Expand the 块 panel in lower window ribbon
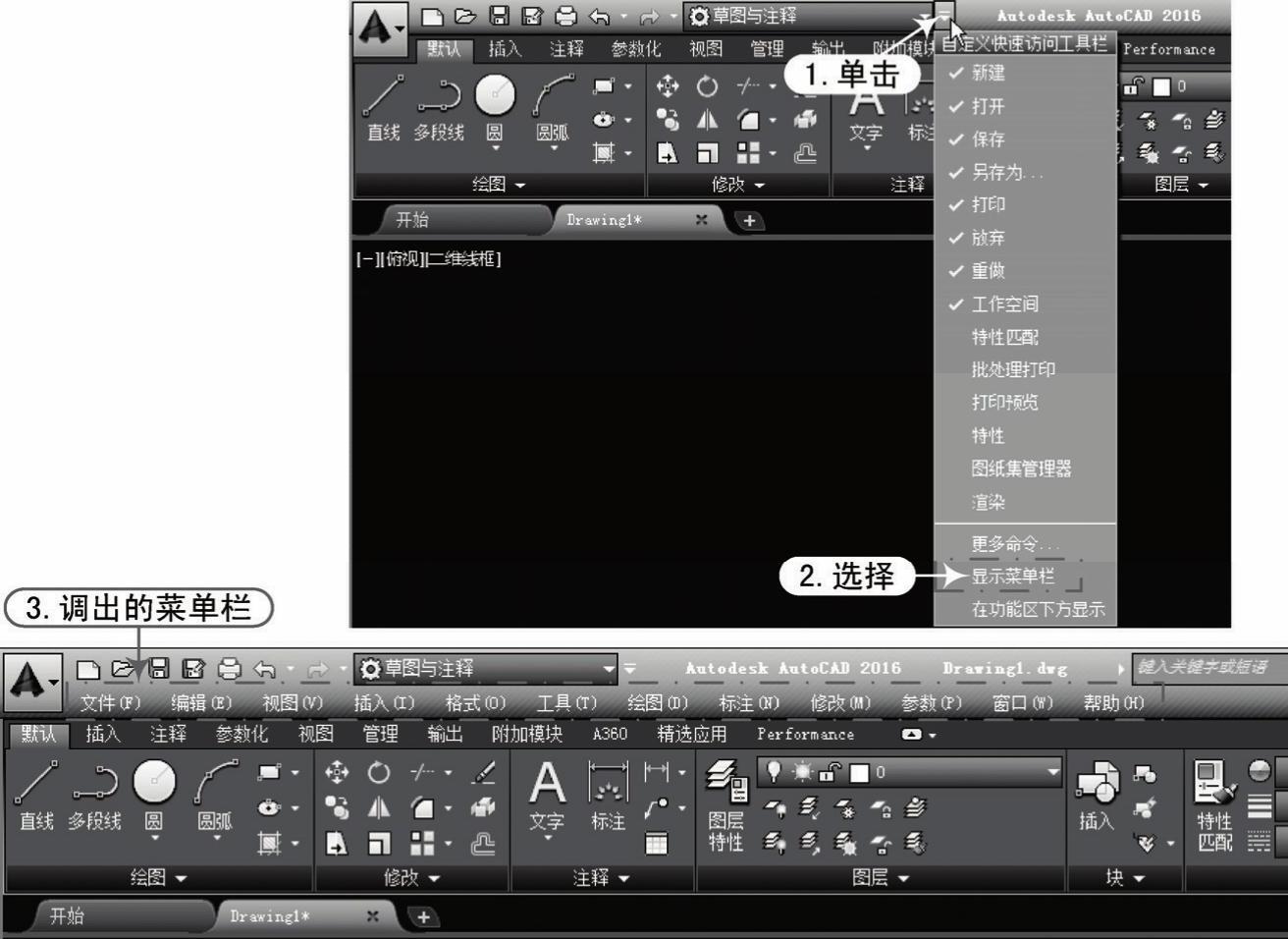The width and height of the screenshot is (1288, 939). tap(1125, 877)
